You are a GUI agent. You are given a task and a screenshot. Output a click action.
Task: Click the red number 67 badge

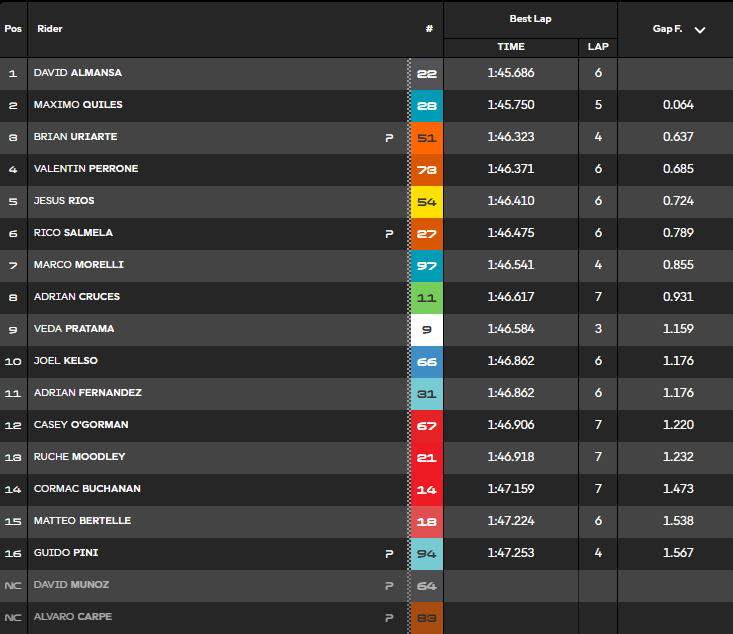pyautogui.click(x=427, y=426)
